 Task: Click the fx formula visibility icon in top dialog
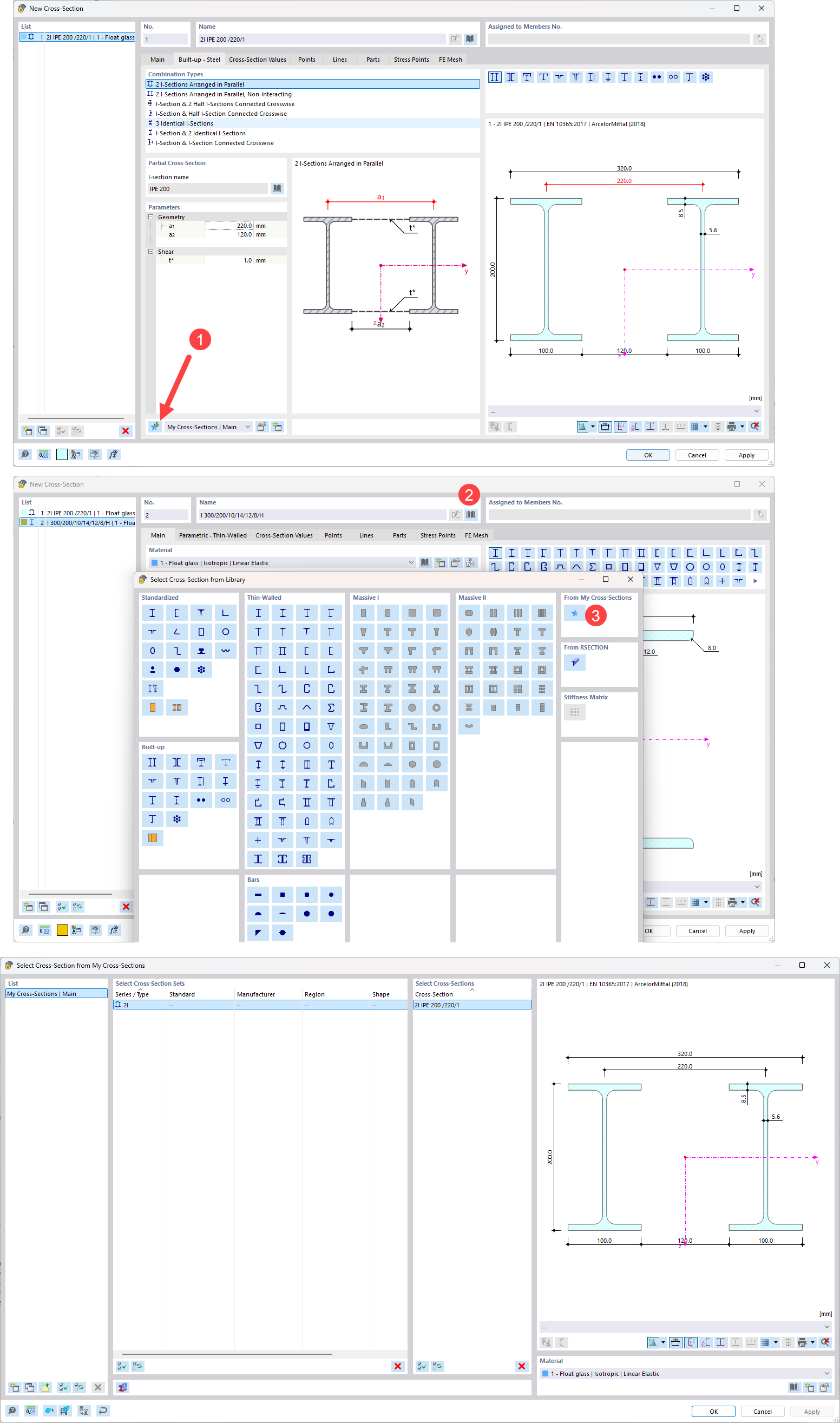[114, 455]
